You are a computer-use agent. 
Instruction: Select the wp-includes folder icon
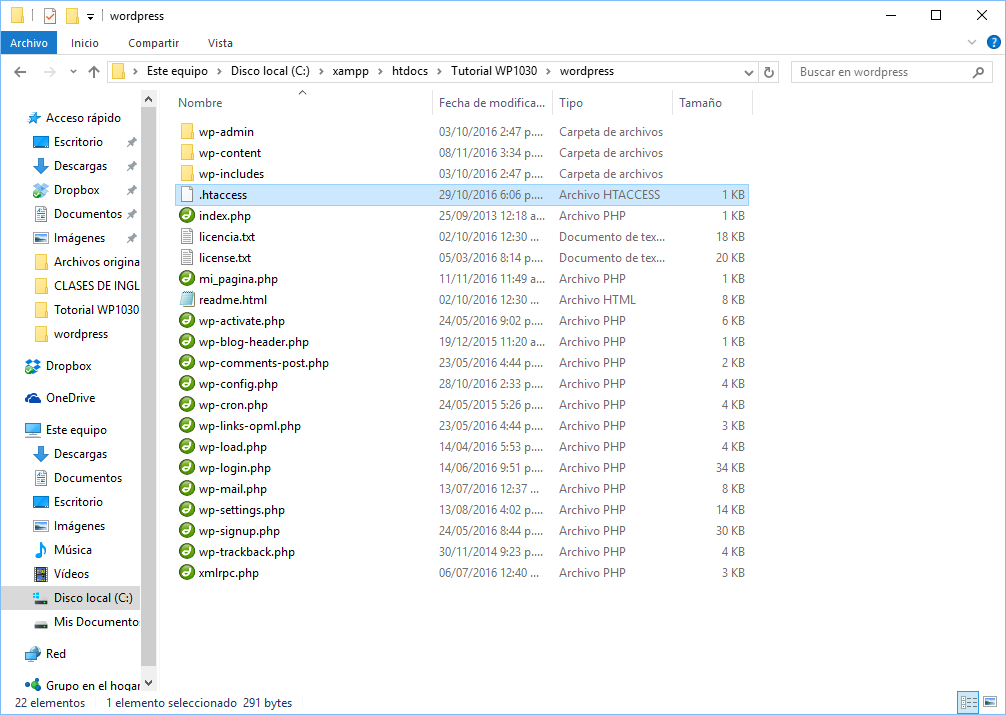coord(187,174)
